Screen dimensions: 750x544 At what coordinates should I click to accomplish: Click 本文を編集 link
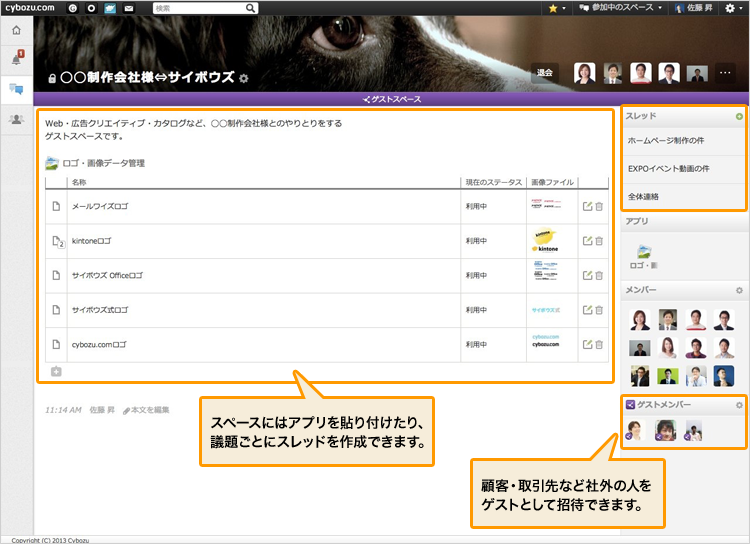tap(146, 409)
